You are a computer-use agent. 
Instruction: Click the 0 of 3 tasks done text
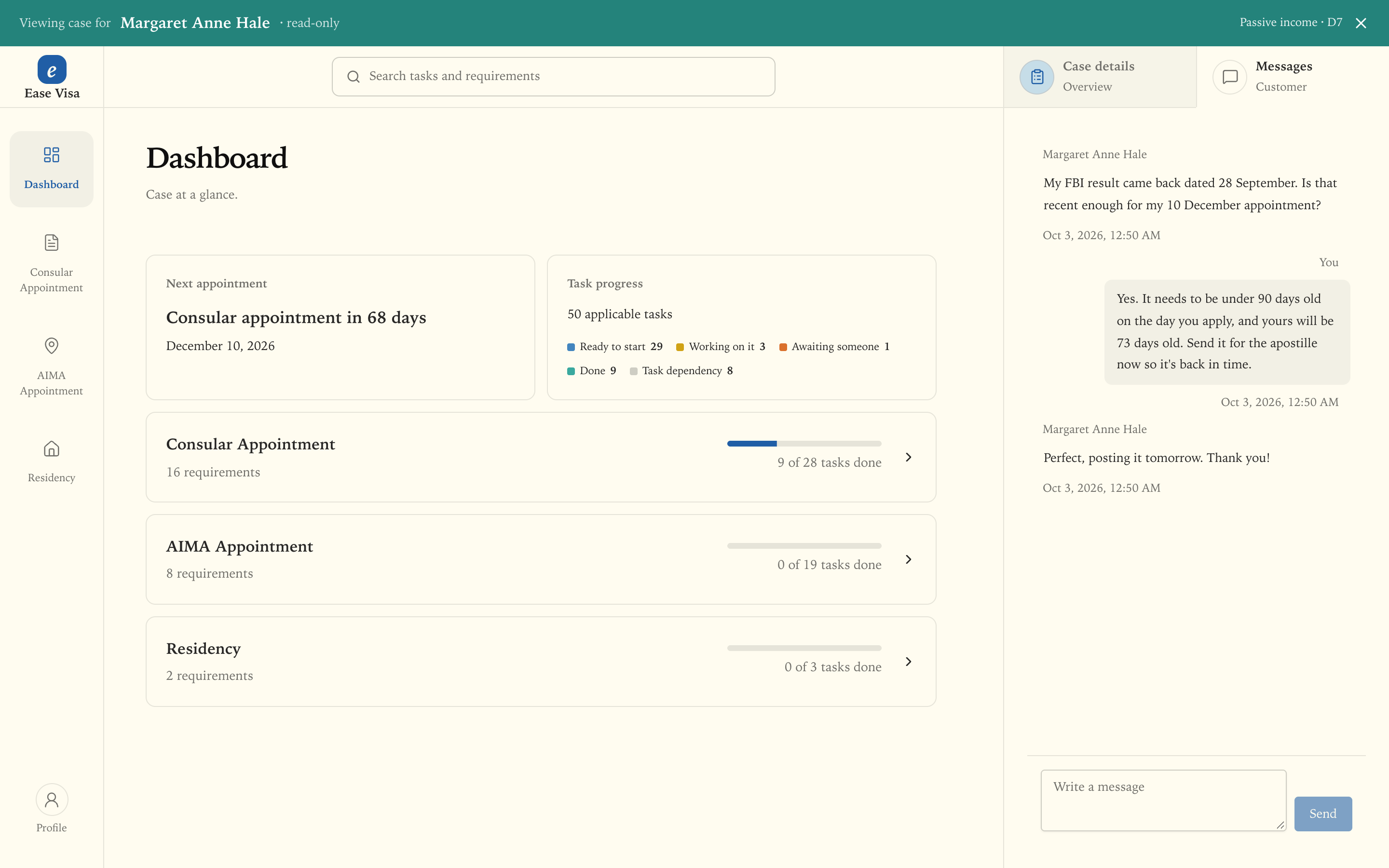pos(833,667)
